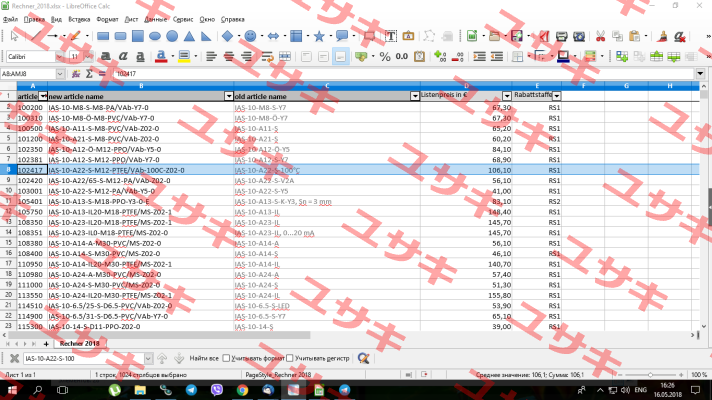
Task: Click the font color swatch
Action: (x=161, y=56)
